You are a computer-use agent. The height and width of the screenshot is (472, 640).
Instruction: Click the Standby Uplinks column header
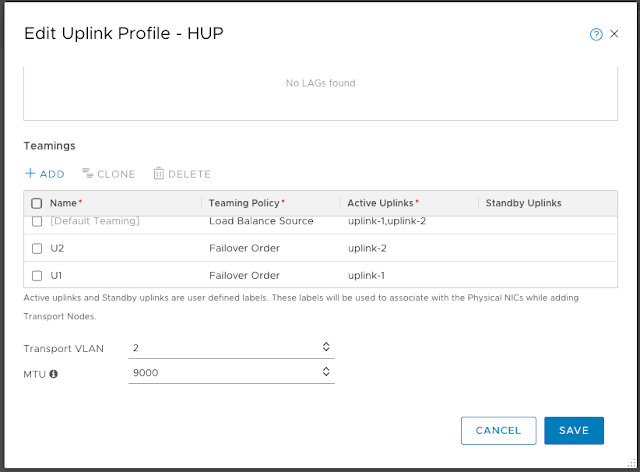click(523, 203)
